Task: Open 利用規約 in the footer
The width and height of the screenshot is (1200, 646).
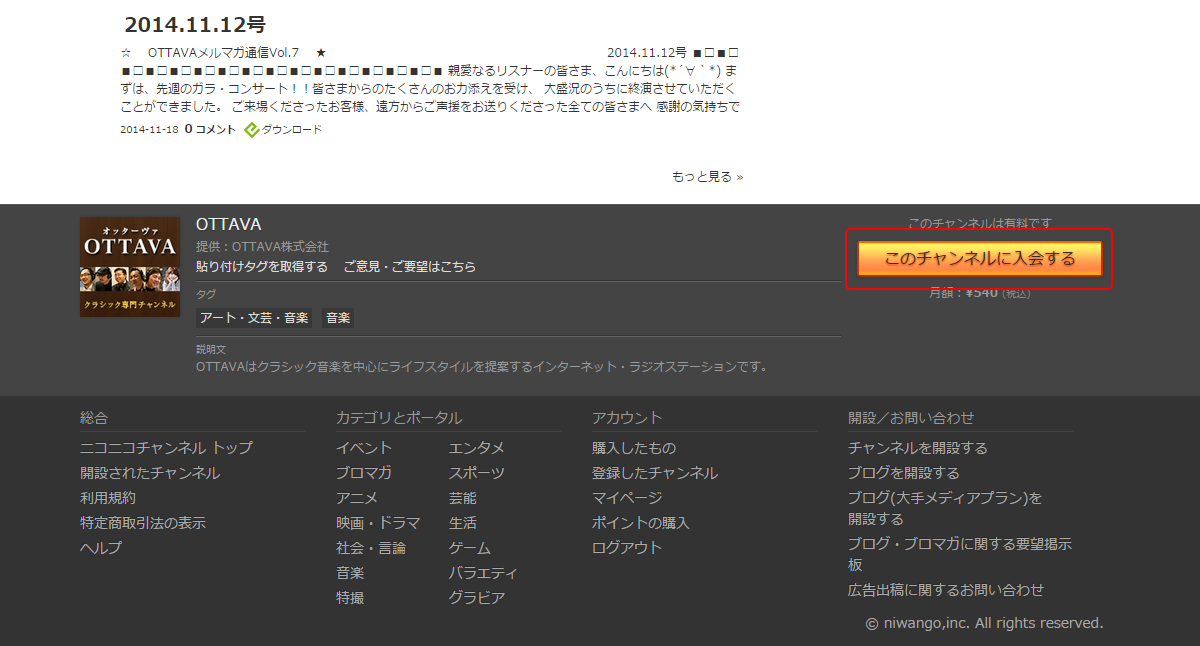Action: [x=108, y=498]
